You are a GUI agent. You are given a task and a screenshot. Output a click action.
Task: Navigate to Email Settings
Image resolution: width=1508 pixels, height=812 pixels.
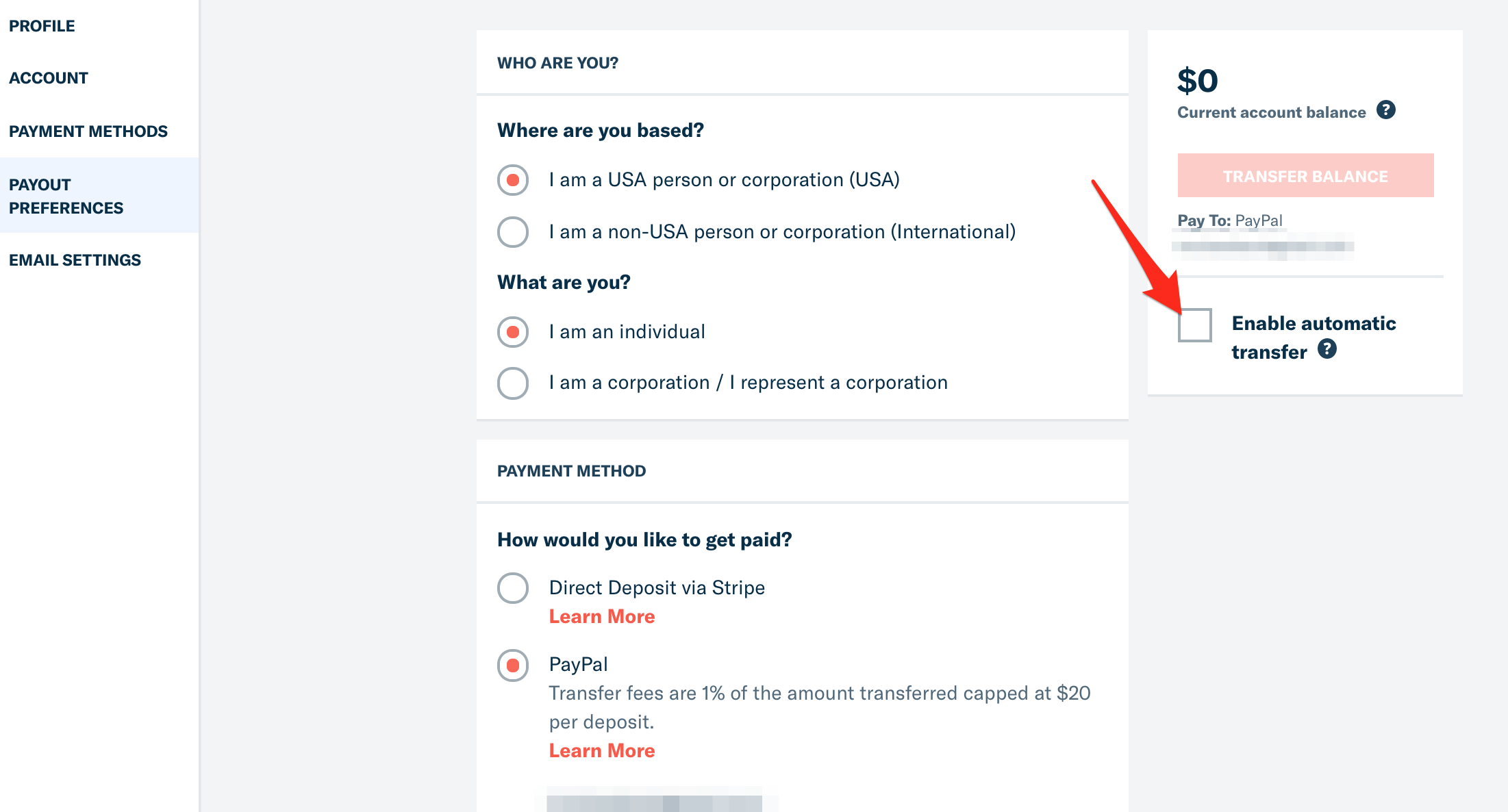pos(75,260)
